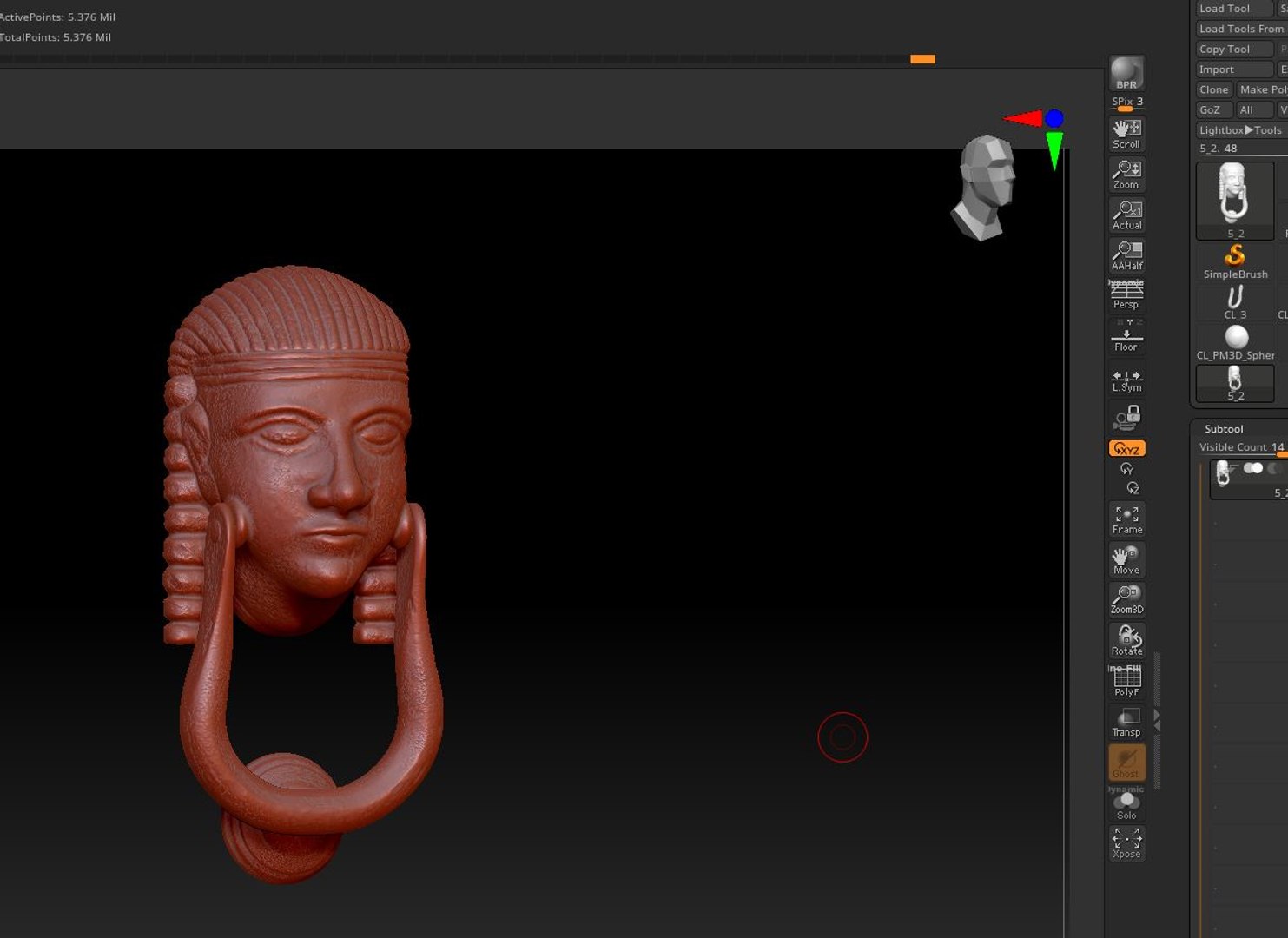Toggle Solo mode
This screenshot has height=938, width=1288.
coord(1126,803)
